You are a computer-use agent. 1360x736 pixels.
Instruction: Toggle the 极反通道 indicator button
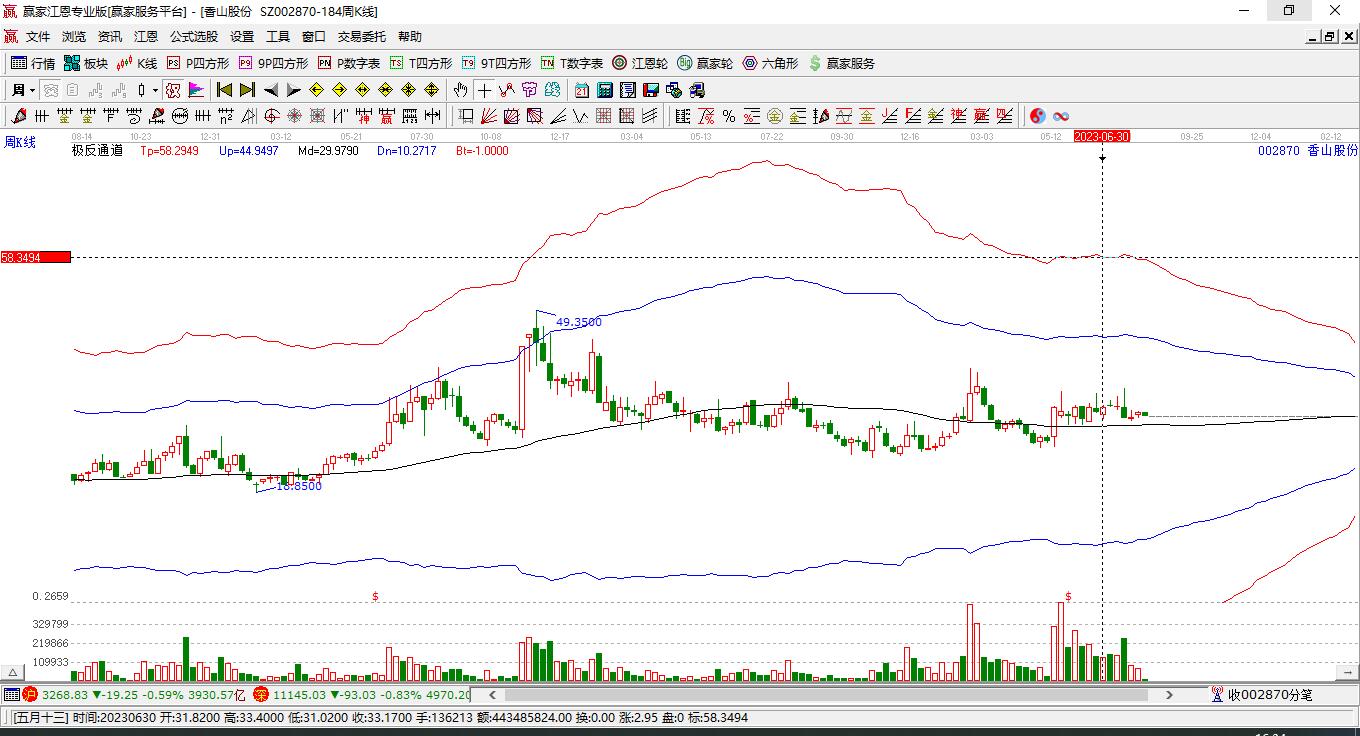(96, 151)
